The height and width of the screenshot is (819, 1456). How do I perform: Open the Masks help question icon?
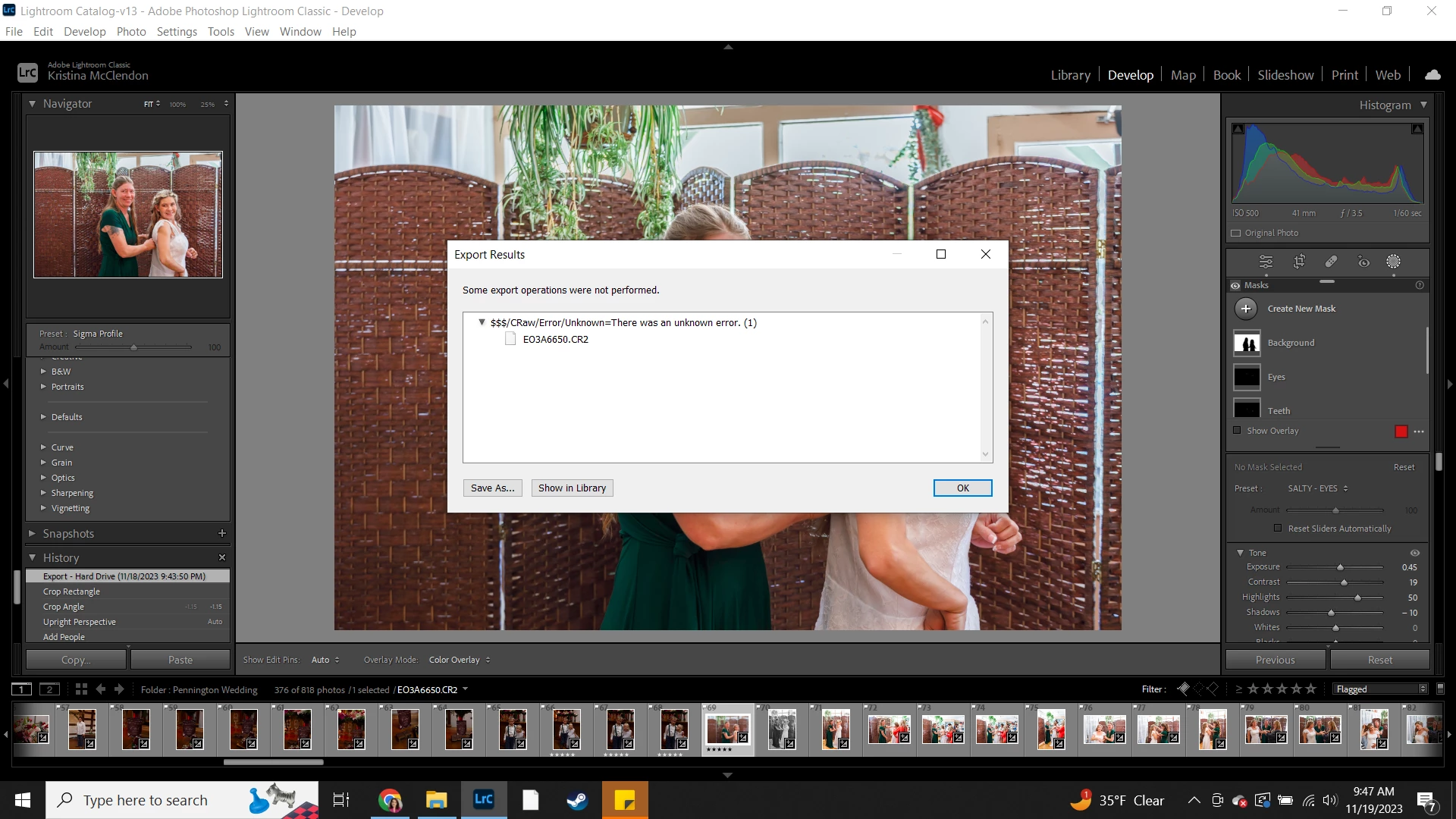1420,285
